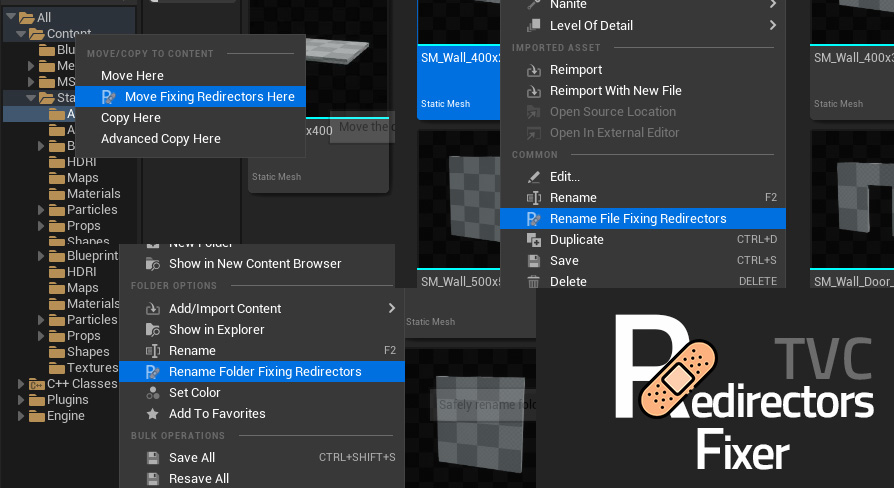Viewport: 894px width, 488px height.
Task: Select the Blueprint folder in the tree
Action: coord(92,256)
